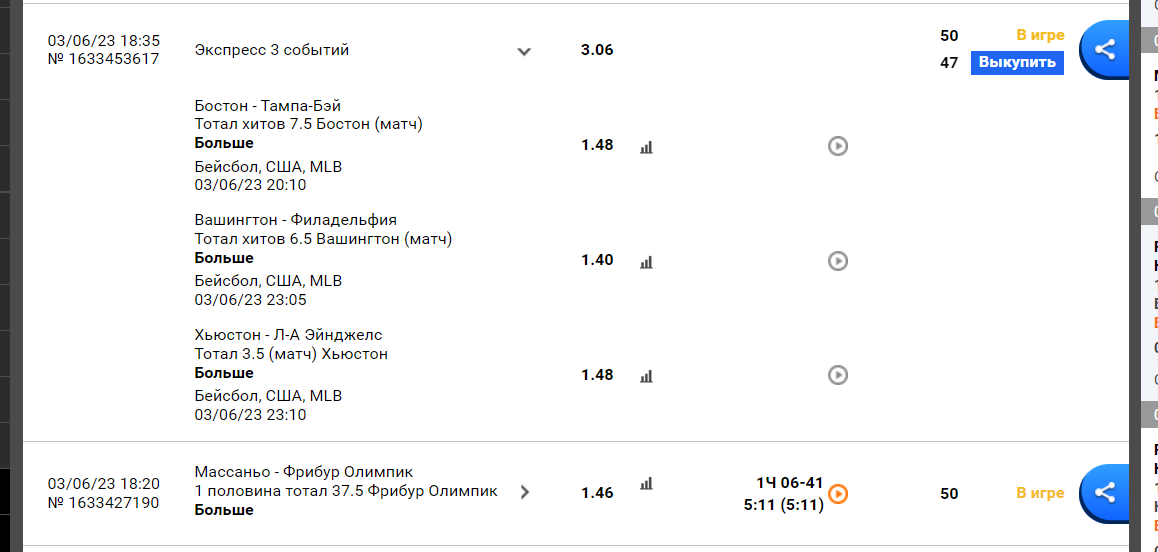This screenshot has height=552, width=1158.
Task: Play broadcast for Хьюстон - Л-А Эйнджелс
Action: [837, 375]
